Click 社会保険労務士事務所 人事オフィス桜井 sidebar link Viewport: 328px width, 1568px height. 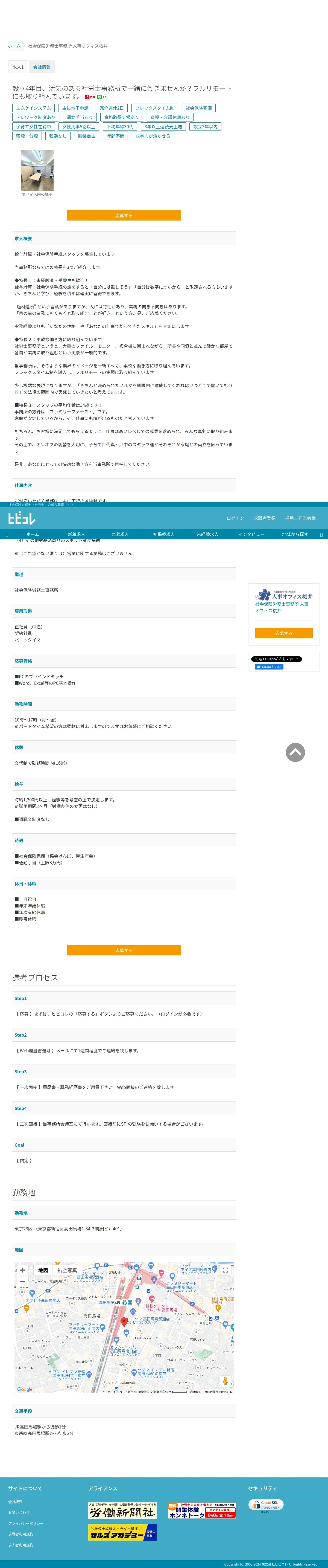[x=282, y=607]
